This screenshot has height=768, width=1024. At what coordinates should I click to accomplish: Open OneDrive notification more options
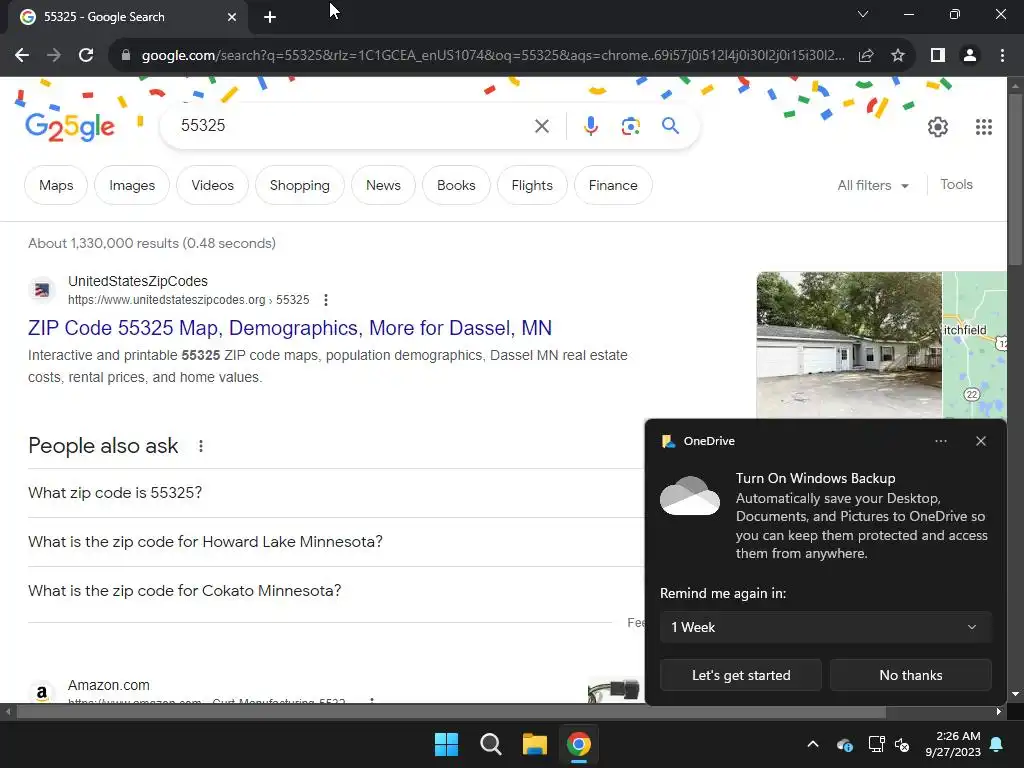(x=940, y=441)
